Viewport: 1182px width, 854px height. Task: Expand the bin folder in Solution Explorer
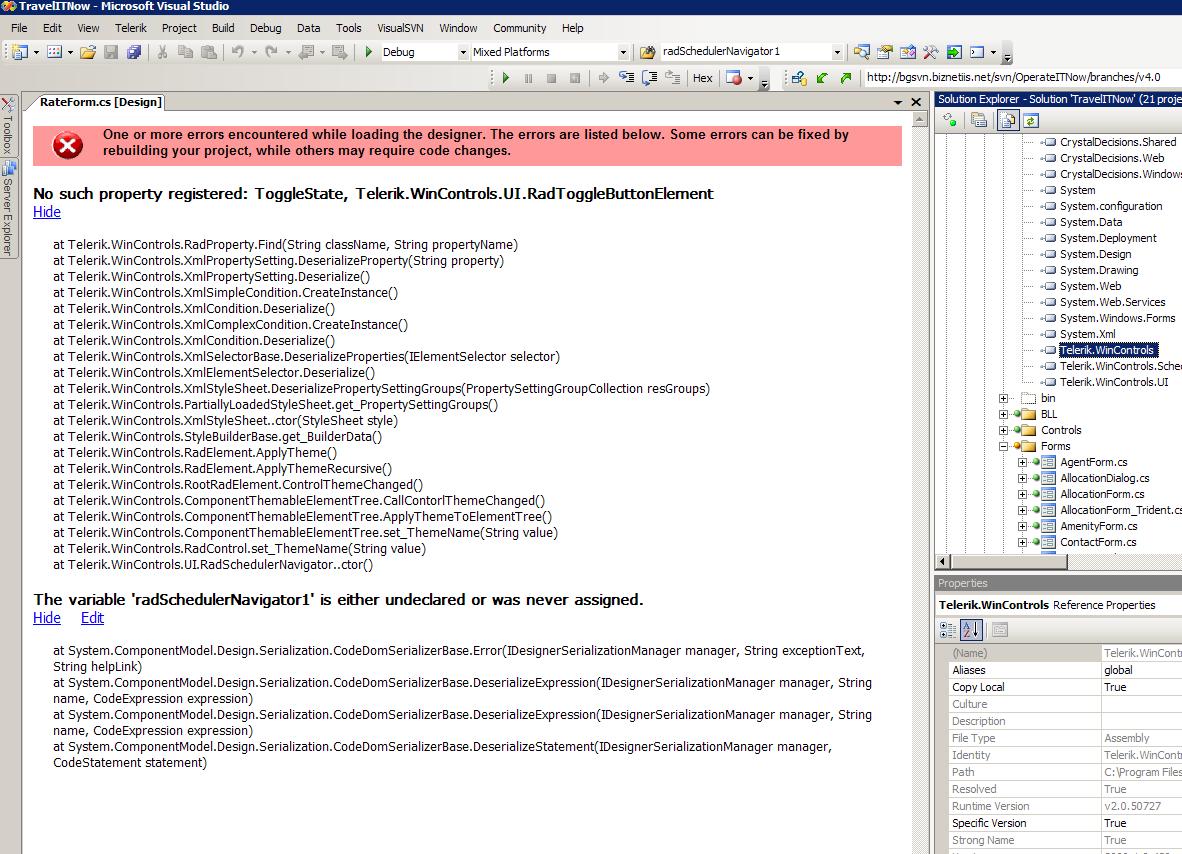click(1003, 398)
